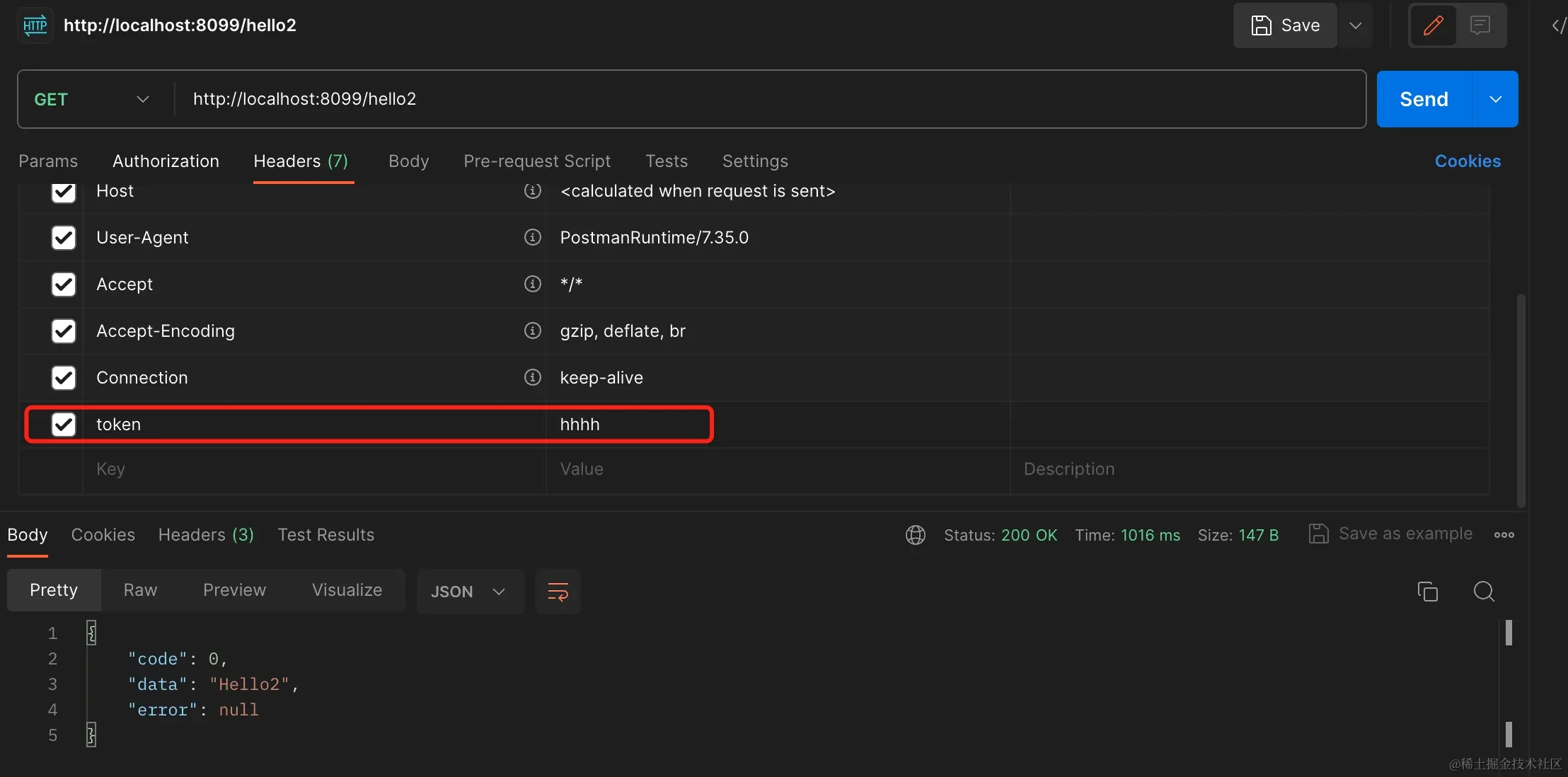Copy the response body to clipboard
The height and width of the screenshot is (777, 1568).
click(1427, 592)
